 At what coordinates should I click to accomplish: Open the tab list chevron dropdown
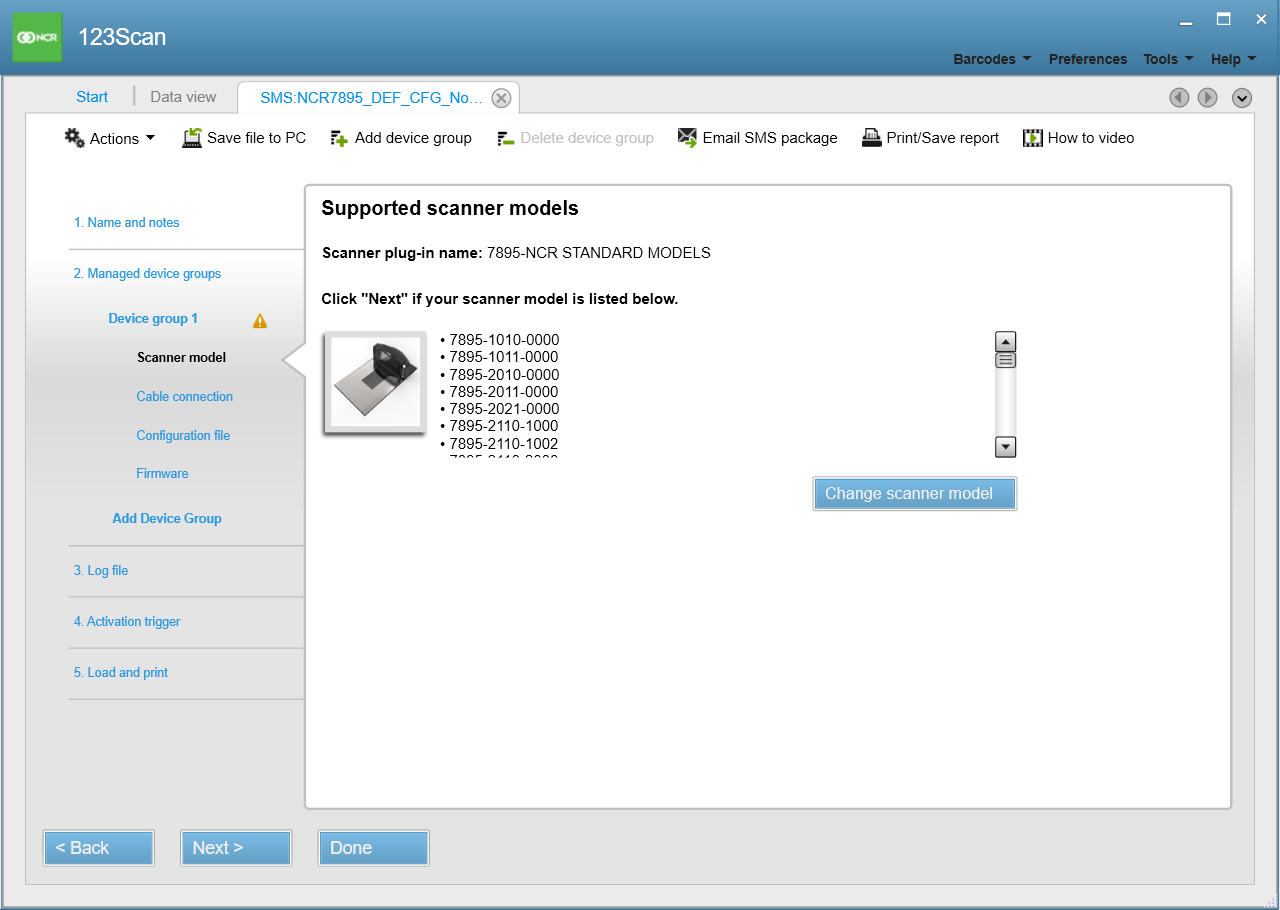[x=1242, y=98]
